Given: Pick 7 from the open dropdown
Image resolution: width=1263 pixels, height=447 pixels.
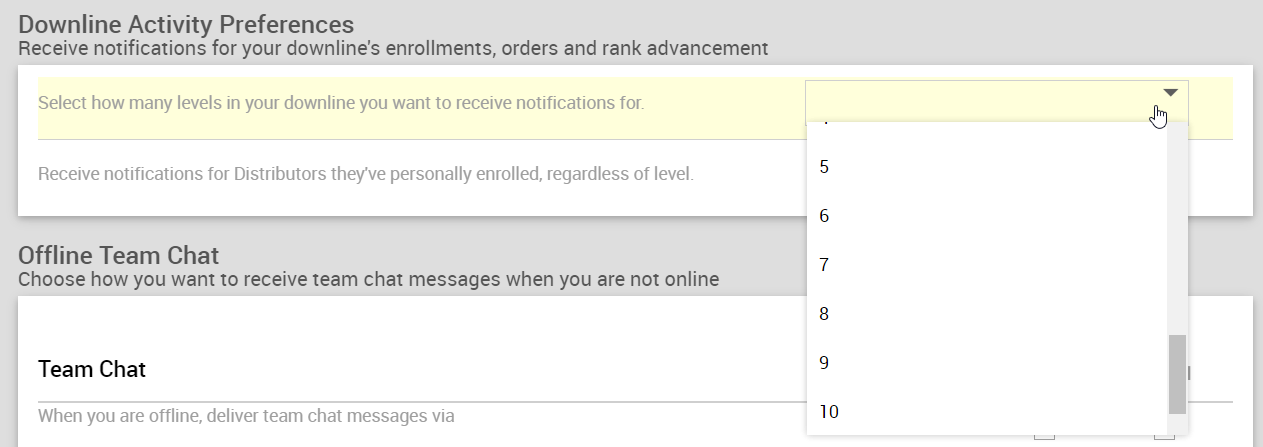Looking at the screenshot, I should [824, 265].
